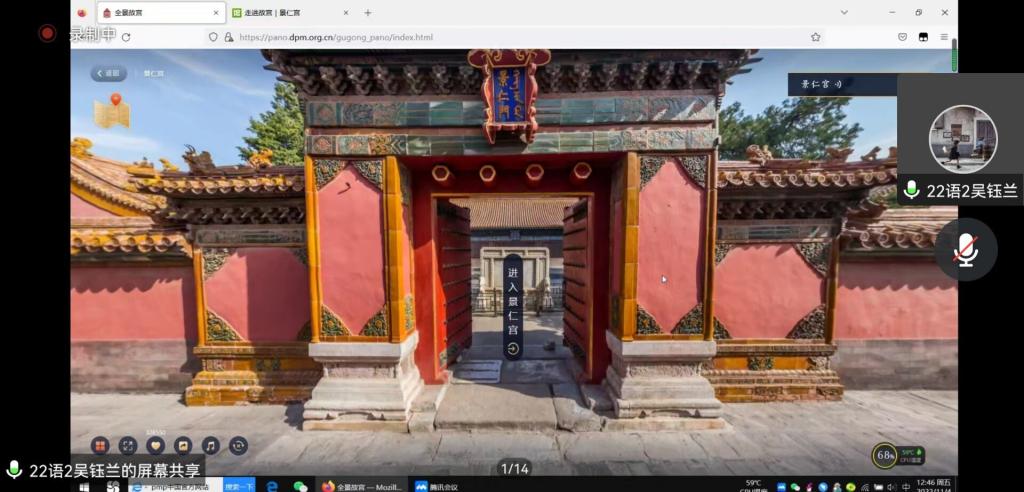The image size is (1024, 492).
Task: Click the heart favorite icon
Action: [155, 446]
